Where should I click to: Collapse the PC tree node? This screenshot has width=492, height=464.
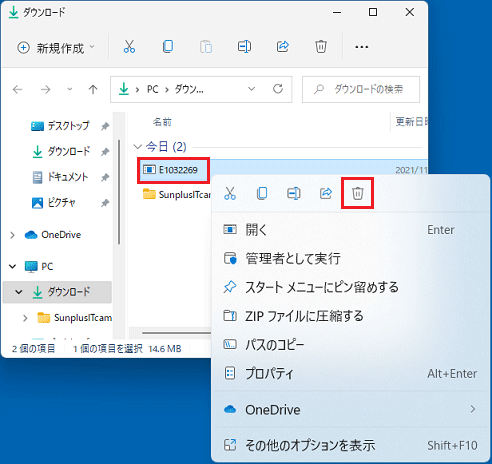click(13, 267)
